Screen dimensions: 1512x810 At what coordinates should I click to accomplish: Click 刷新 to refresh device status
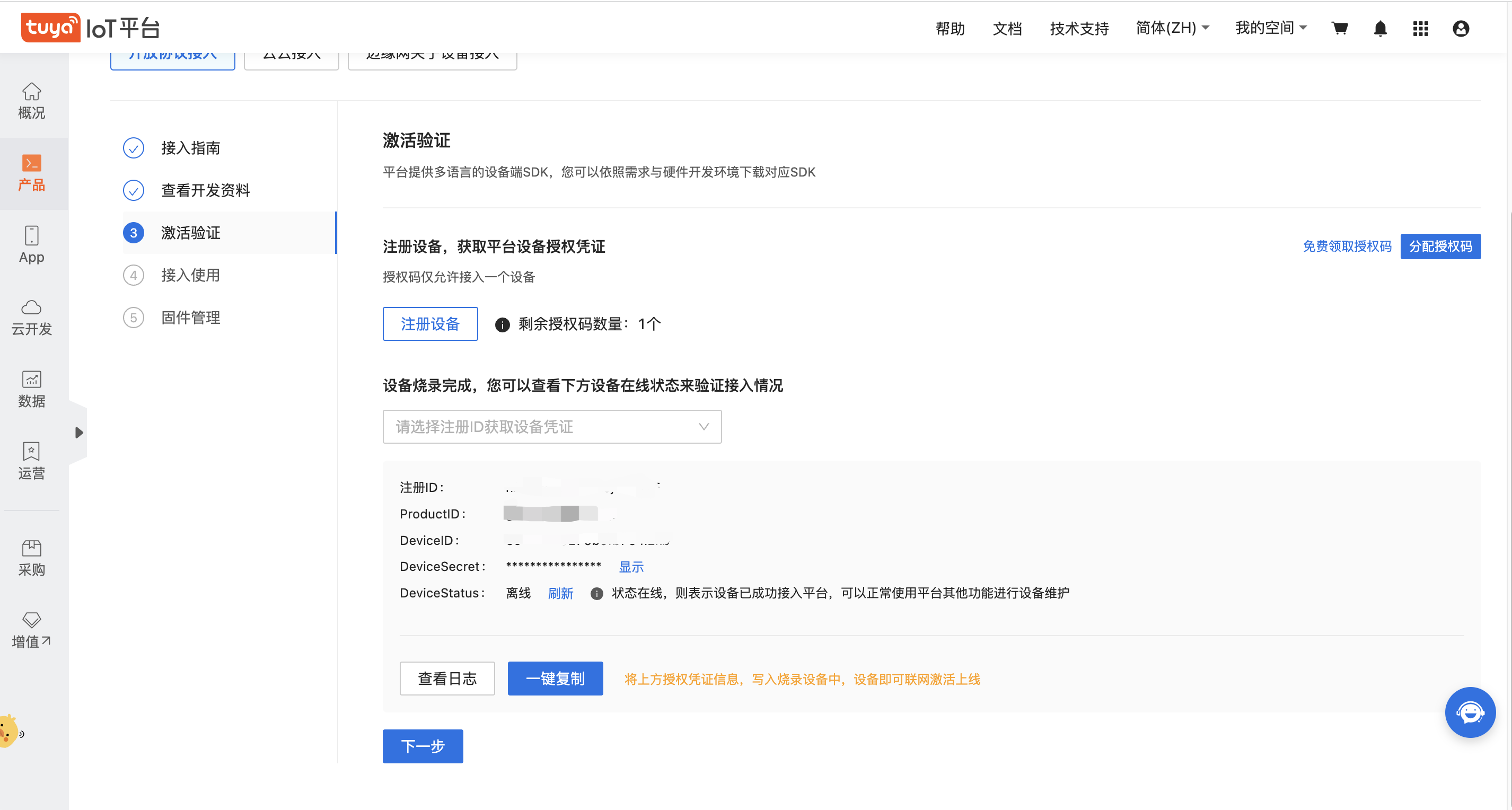click(x=560, y=593)
